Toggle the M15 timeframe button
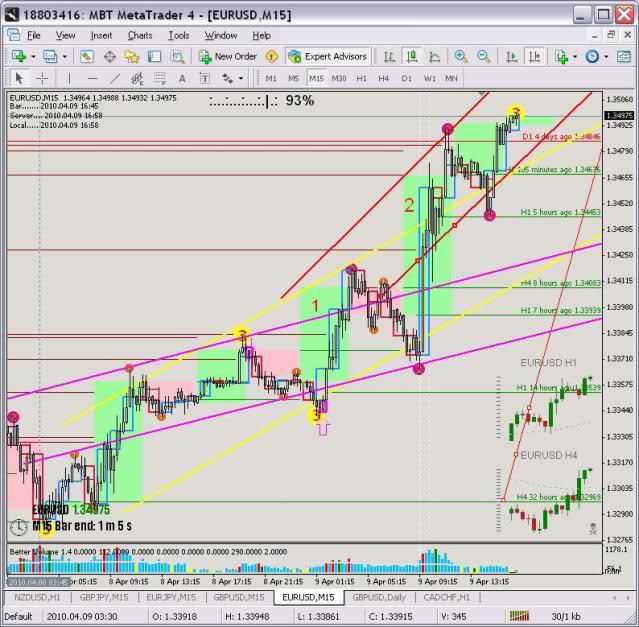639x627 pixels. pos(316,78)
